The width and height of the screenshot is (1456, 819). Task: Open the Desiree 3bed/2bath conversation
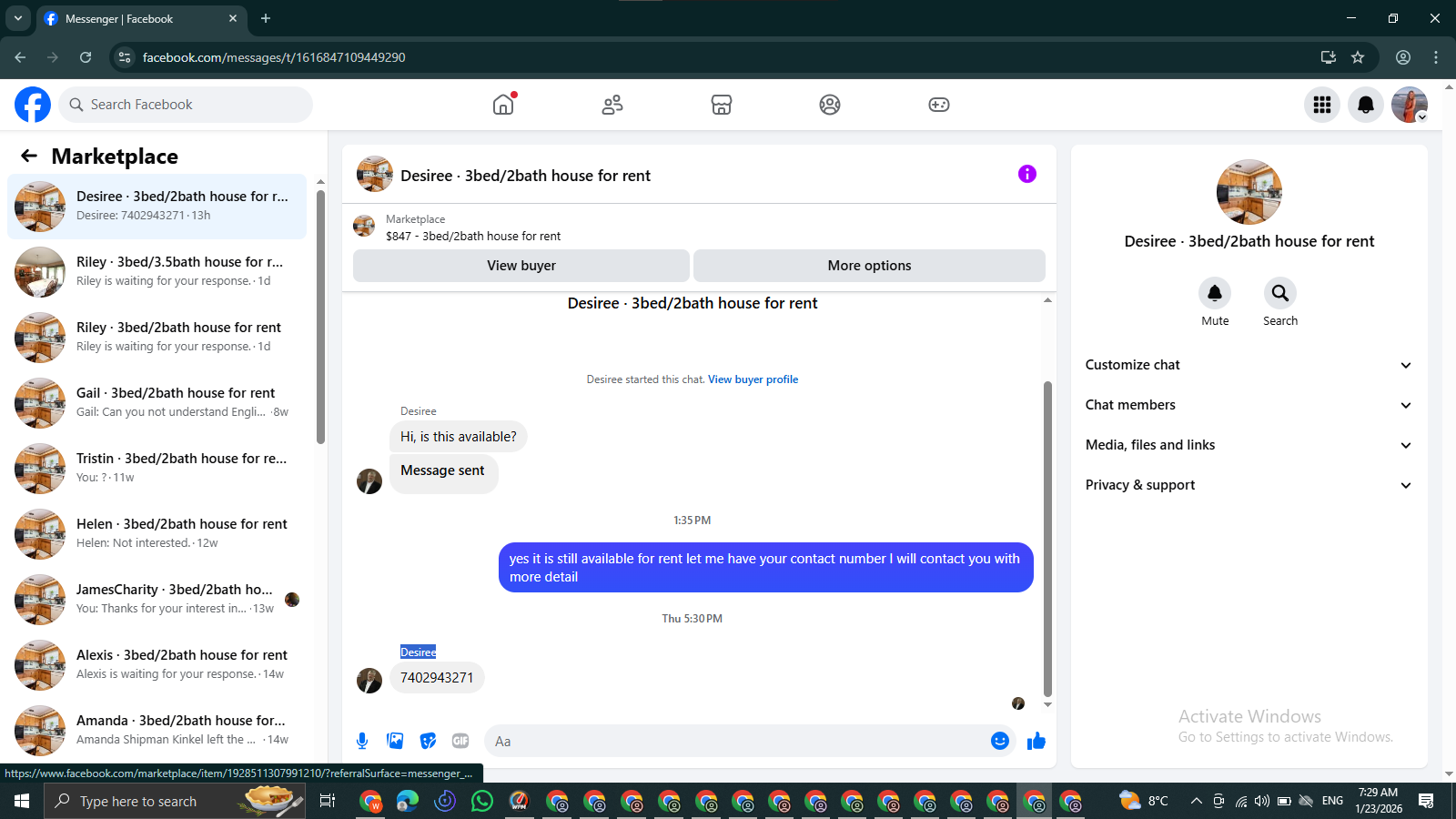[x=157, y=207]
